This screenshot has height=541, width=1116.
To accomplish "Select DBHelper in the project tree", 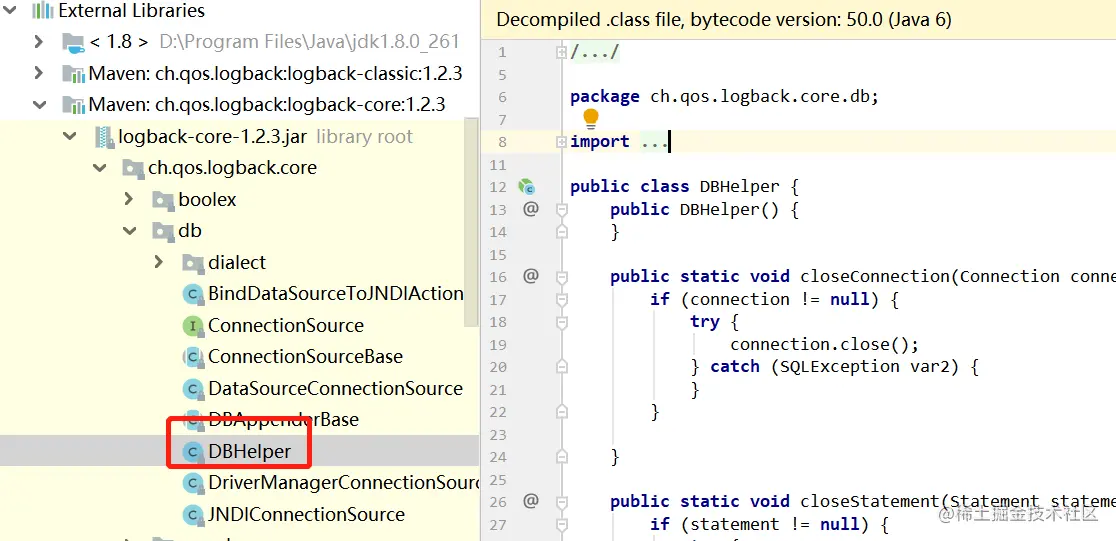I will [249, 451].
